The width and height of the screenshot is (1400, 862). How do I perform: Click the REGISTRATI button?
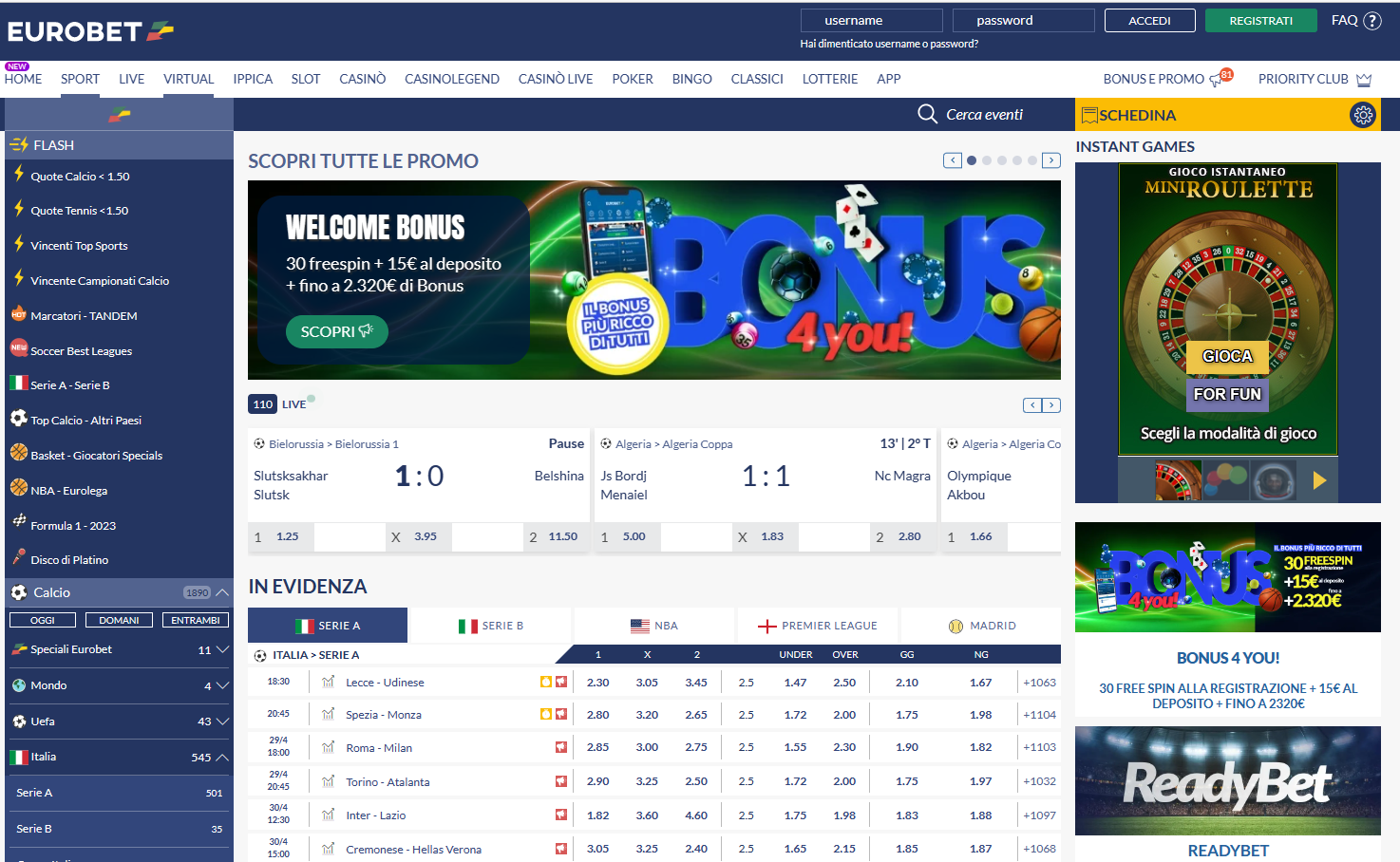tap(1260, 21)
